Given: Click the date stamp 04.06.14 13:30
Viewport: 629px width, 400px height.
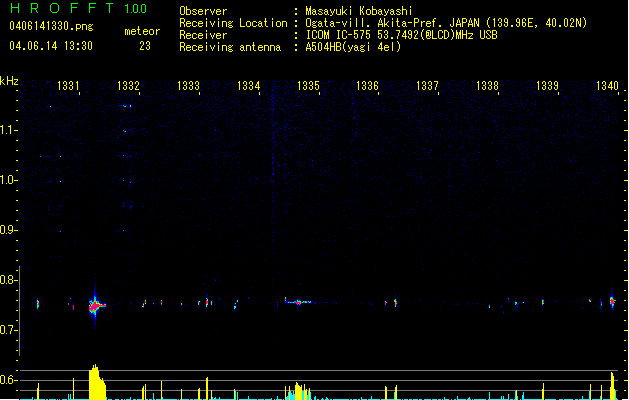Looking at the screenshot, I should pos(51,46).
